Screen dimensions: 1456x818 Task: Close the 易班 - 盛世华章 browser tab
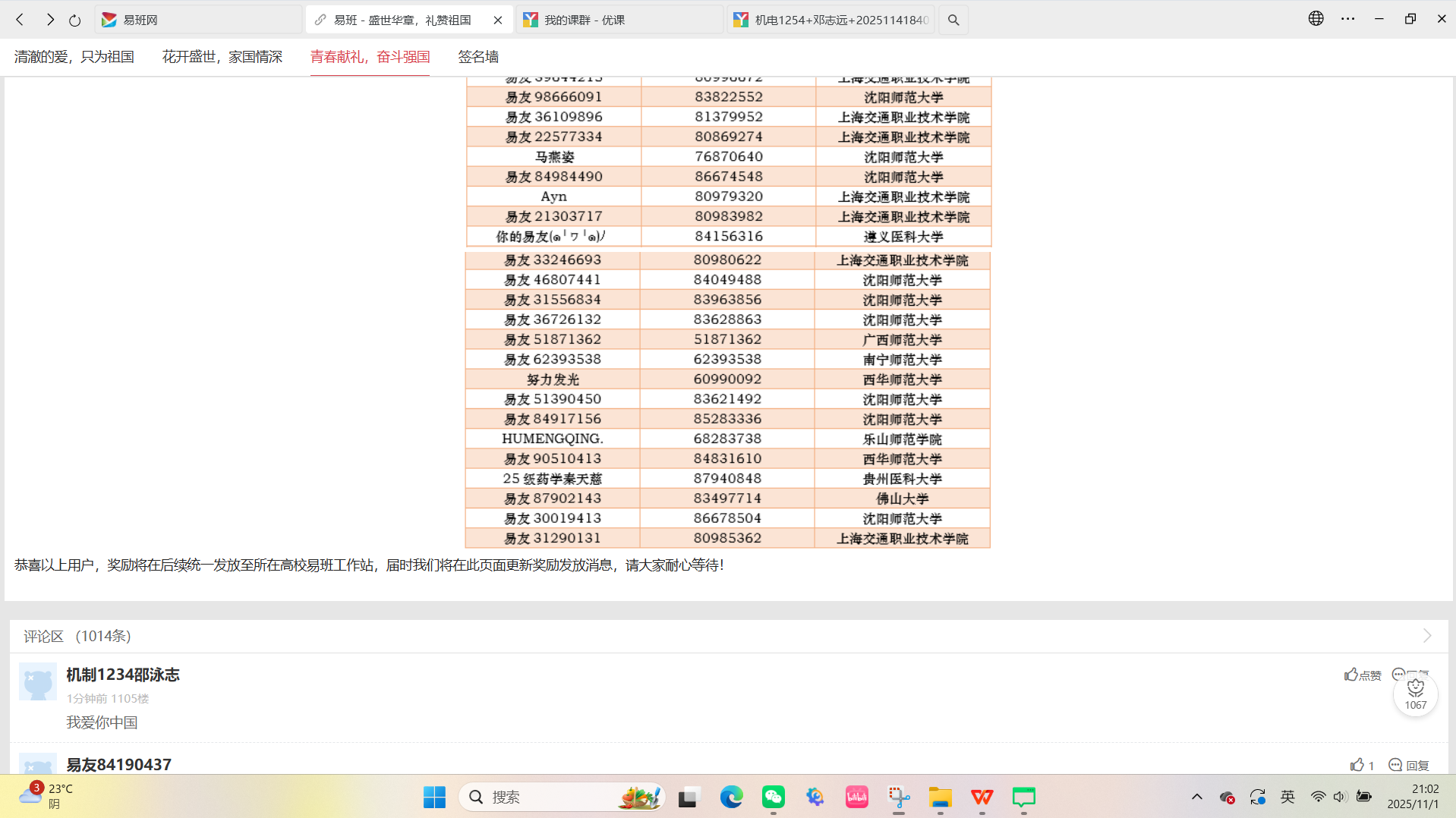[498, 20]
